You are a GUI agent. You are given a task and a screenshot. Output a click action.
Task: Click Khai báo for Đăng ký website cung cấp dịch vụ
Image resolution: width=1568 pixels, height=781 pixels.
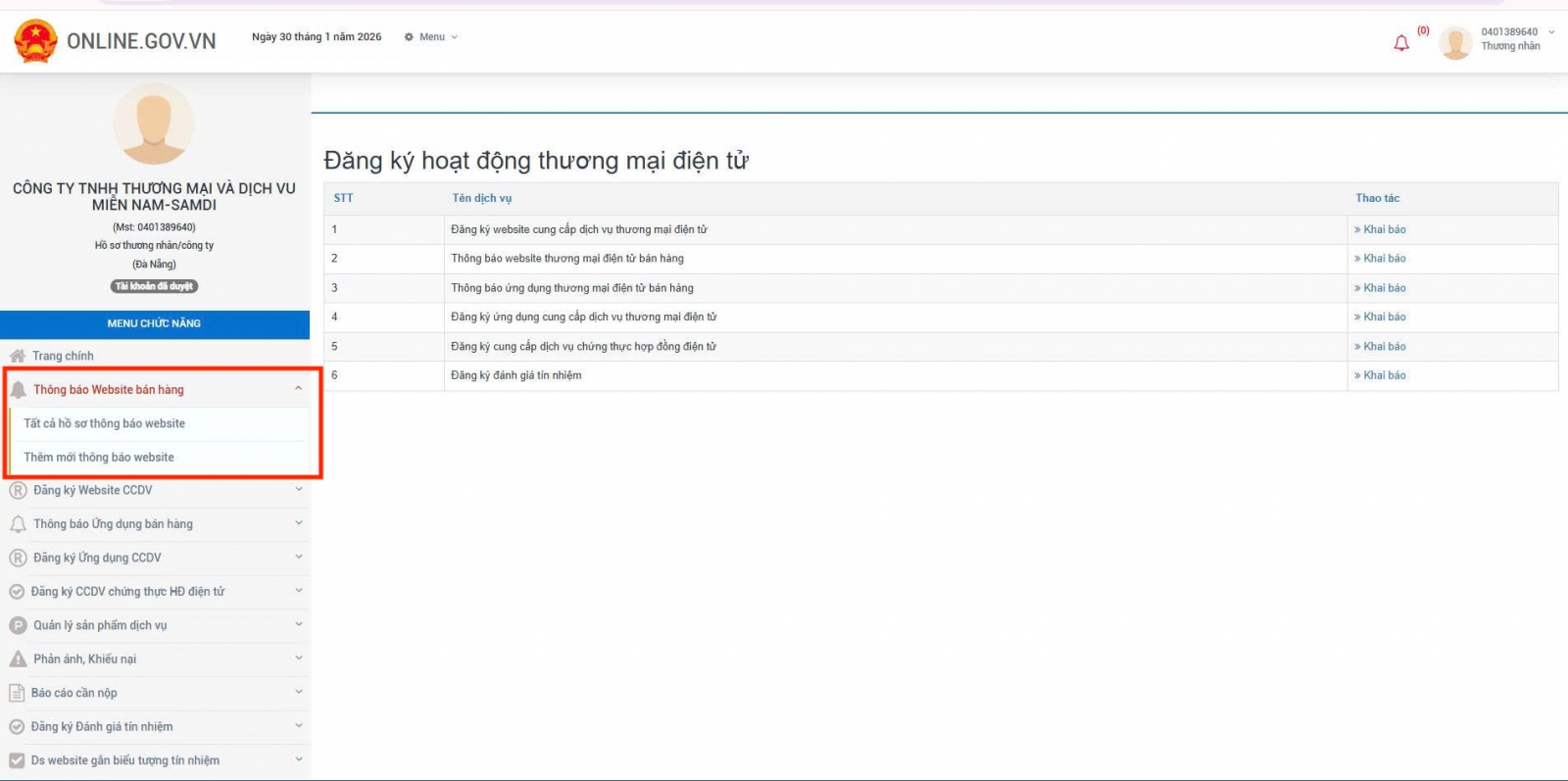tap(1383, 229)
